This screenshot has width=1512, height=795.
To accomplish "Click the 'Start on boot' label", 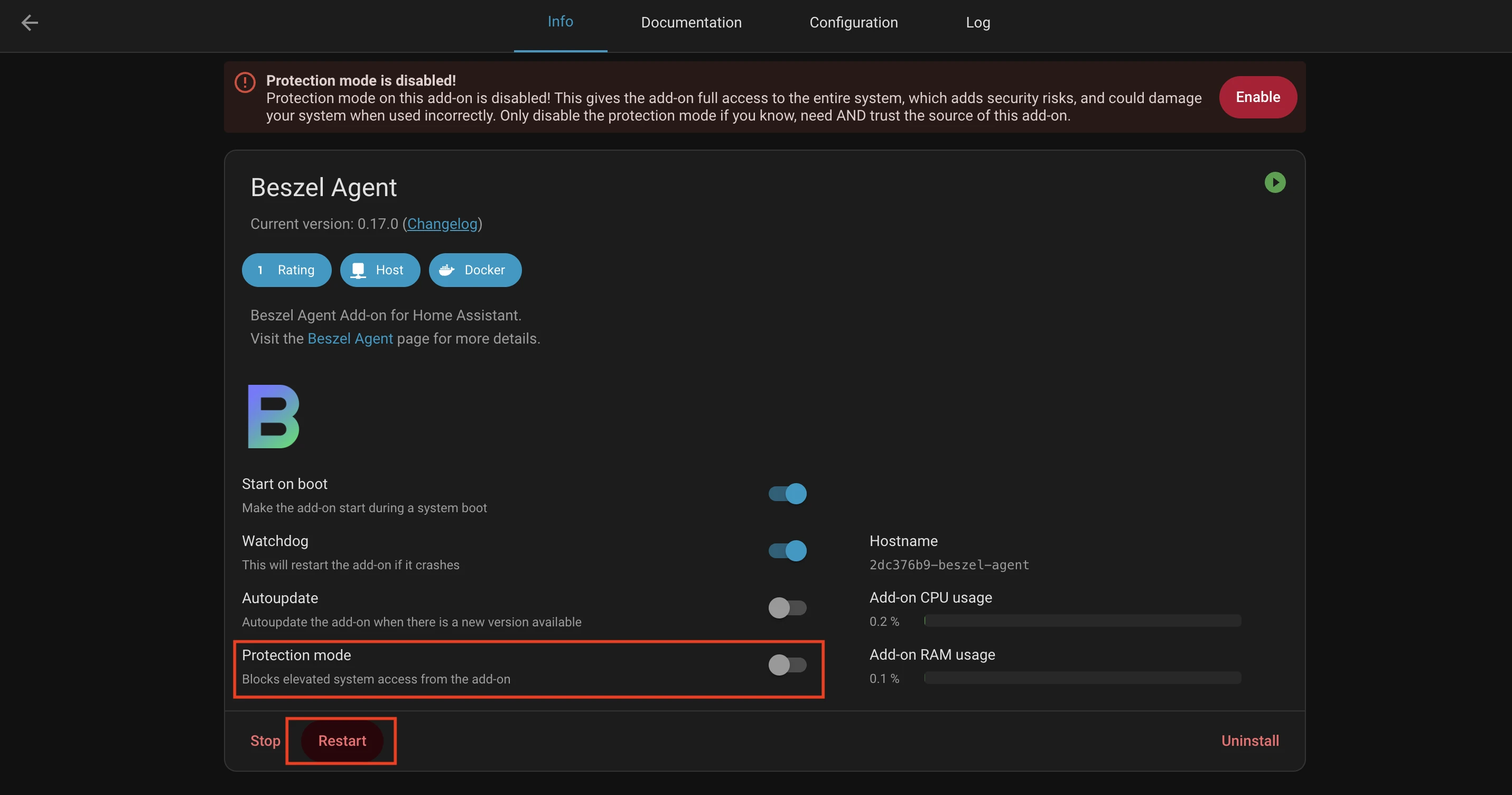I will pos(285,484).
